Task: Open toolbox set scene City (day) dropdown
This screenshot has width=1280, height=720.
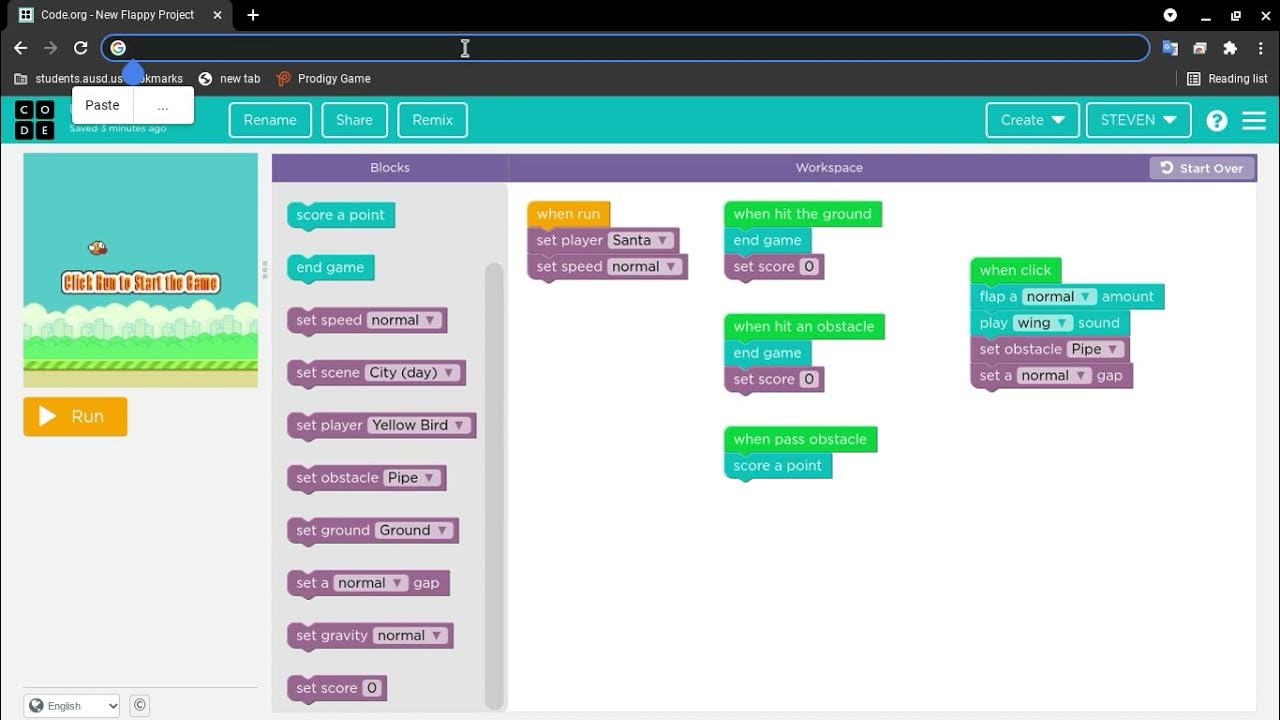Action: tap(412, 372)
